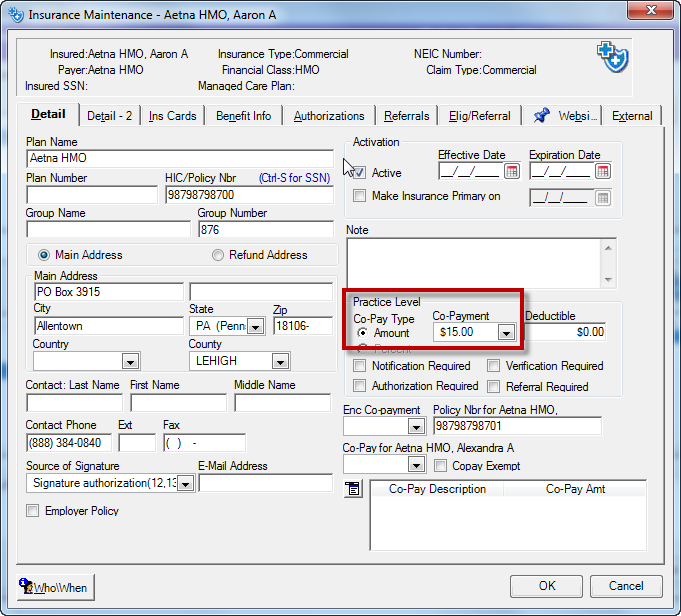Click the Plan Number field

tap(92, 195)
